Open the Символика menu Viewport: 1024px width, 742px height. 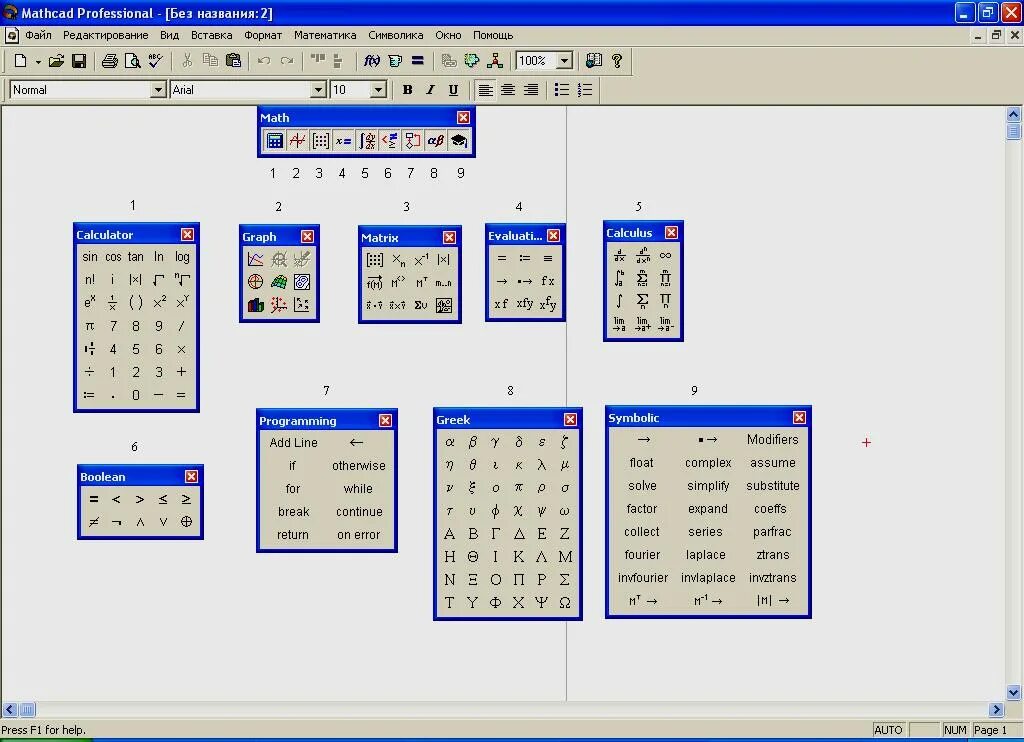[x=396, y=35]
